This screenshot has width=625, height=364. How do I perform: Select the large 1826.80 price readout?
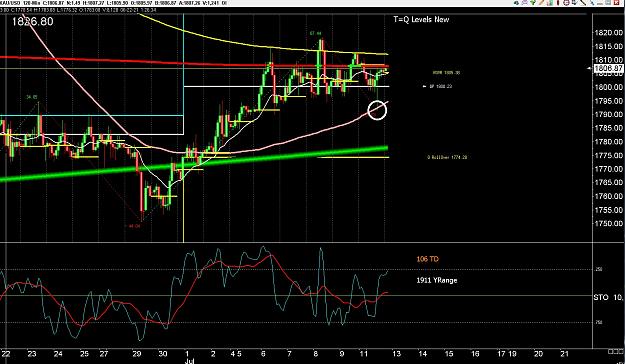click(32, 22)
